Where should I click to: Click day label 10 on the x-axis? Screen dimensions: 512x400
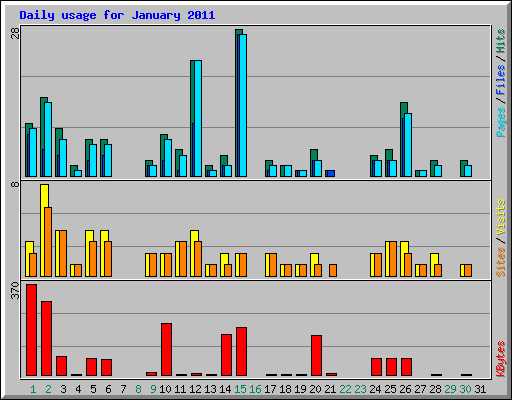coord(165,389)
